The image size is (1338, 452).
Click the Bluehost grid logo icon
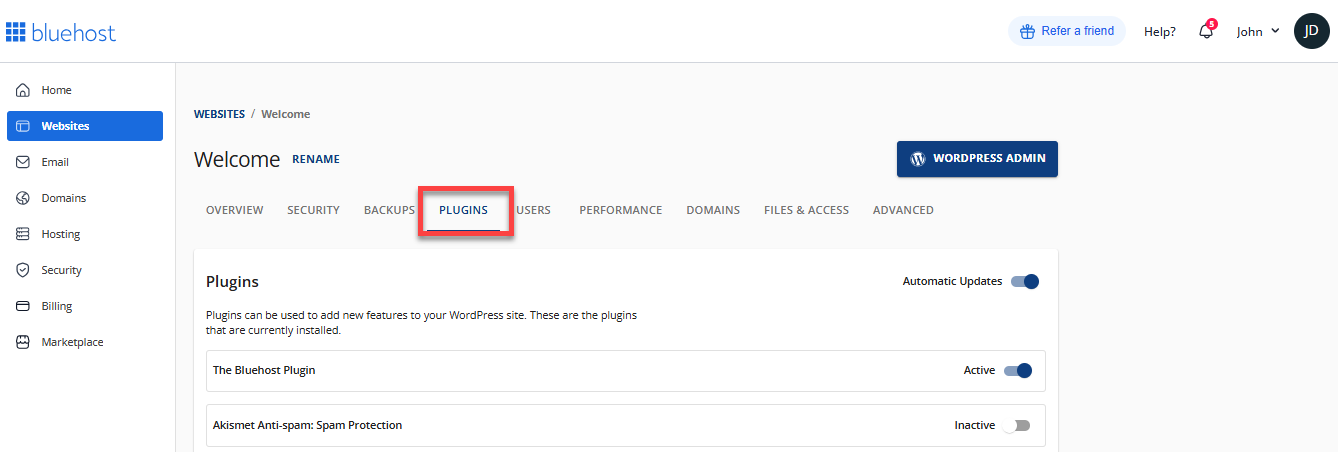coord(15,32)
